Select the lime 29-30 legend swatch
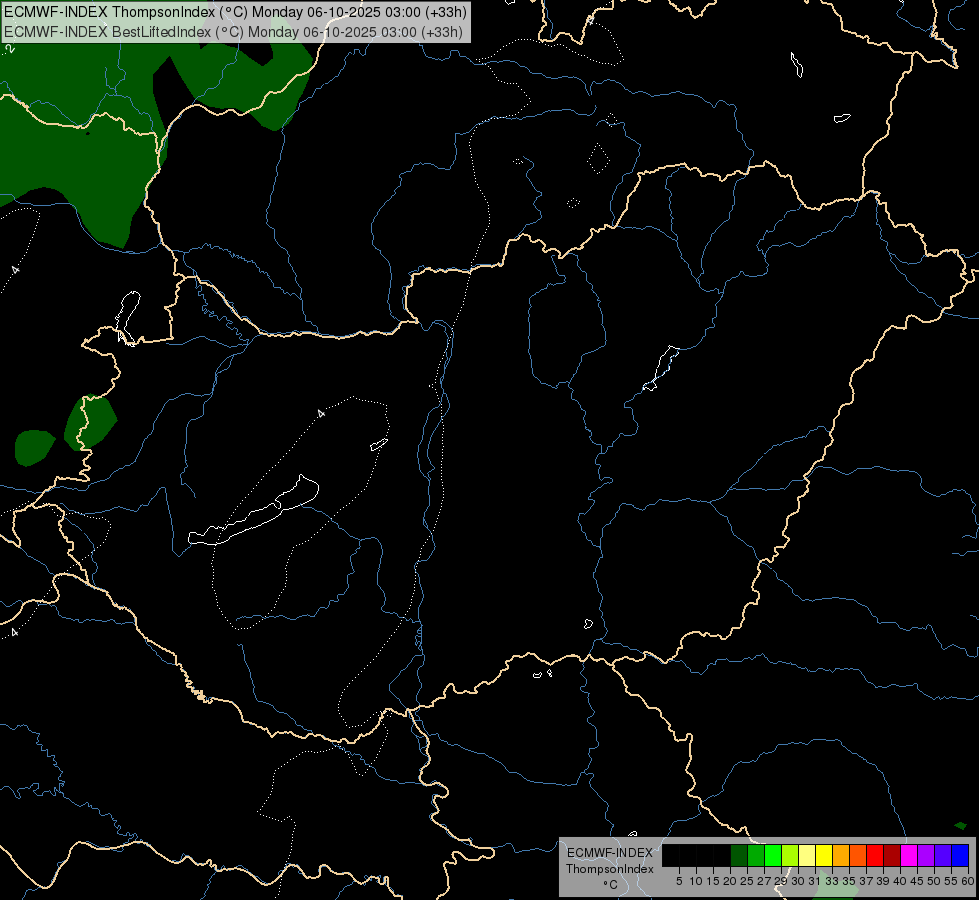 pos(790,855)
